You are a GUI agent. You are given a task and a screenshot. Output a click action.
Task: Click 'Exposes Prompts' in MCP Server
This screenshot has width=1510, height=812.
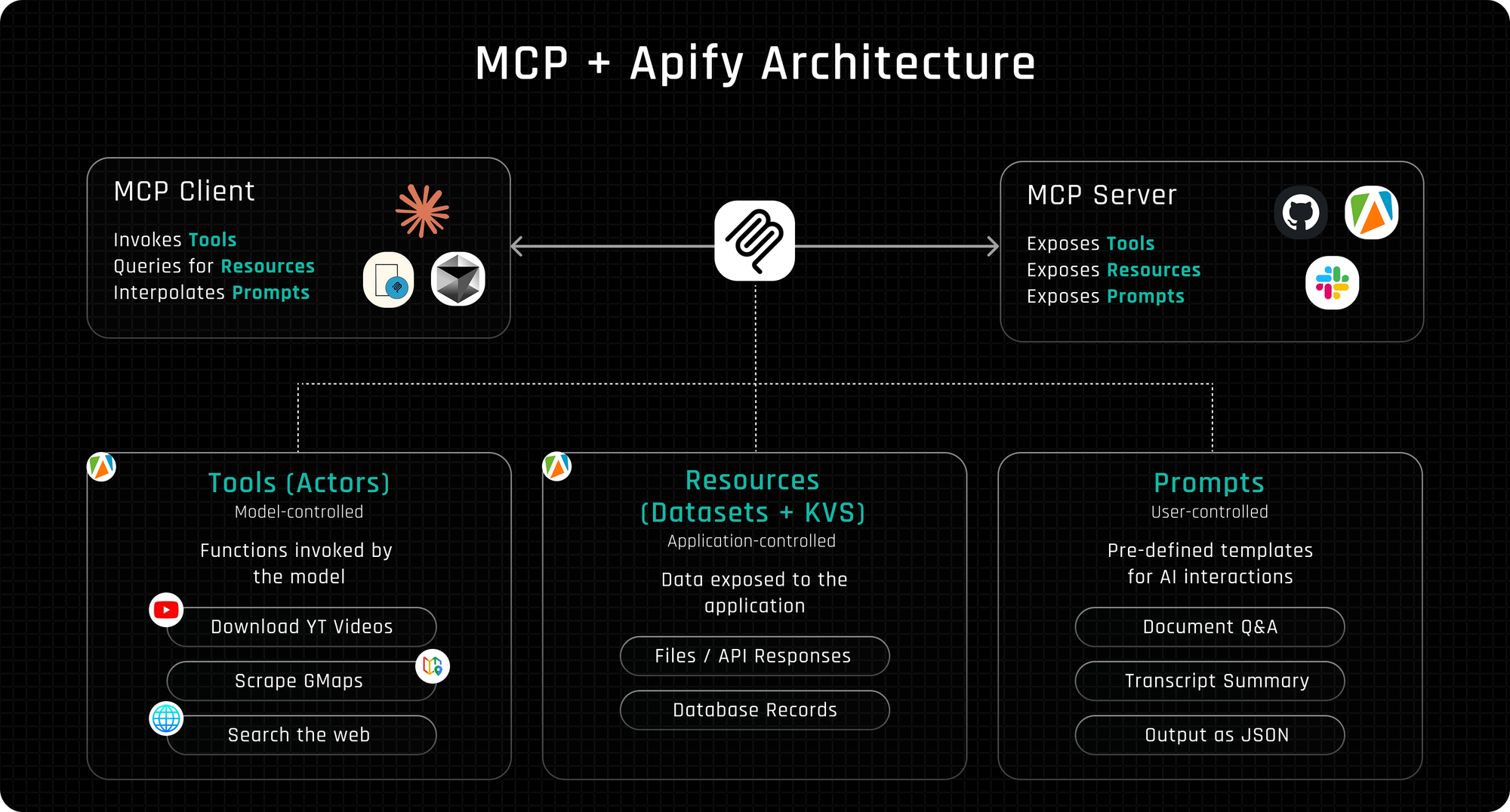click(x=1105, y=297)
